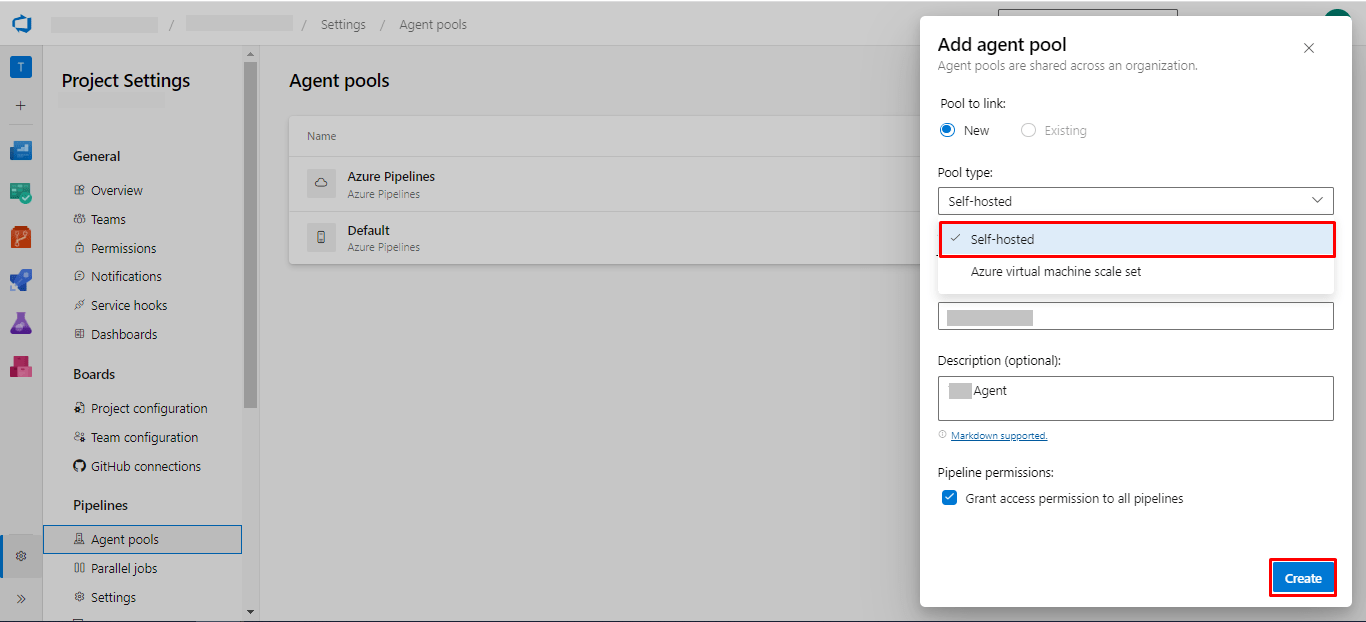The height and width of the screenshot is (622, 1366).
Task: Open the Boards icon in left rail
Action: [21, 192]
